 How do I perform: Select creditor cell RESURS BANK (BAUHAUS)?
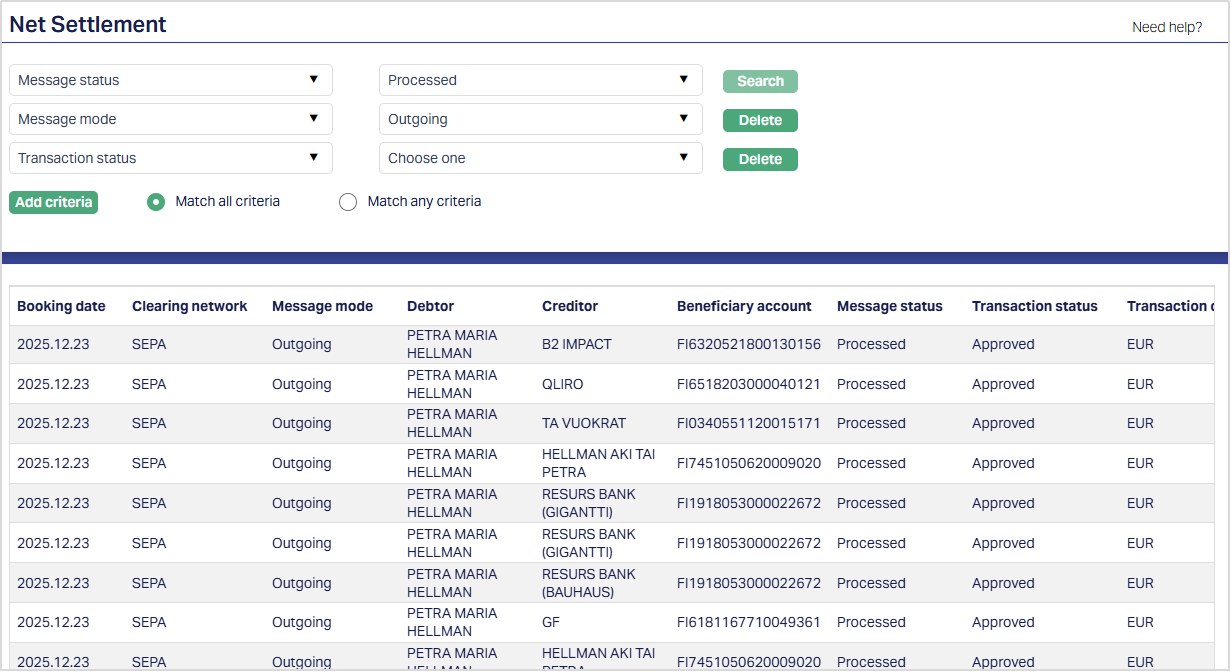tap(589, 583)
